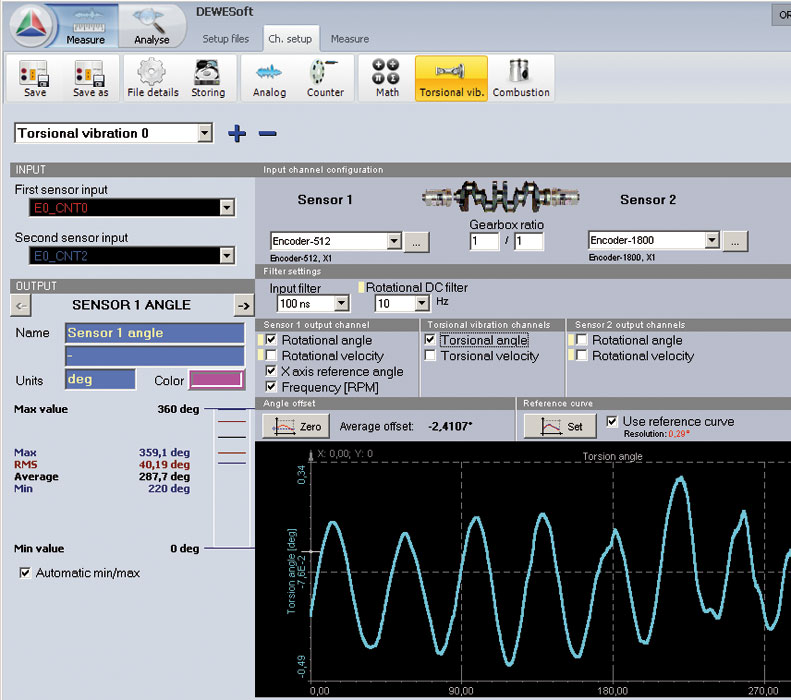The width and height of the screenshot is (791, 700).
Task: Open Combustion module icon
Action: point(521,79)
